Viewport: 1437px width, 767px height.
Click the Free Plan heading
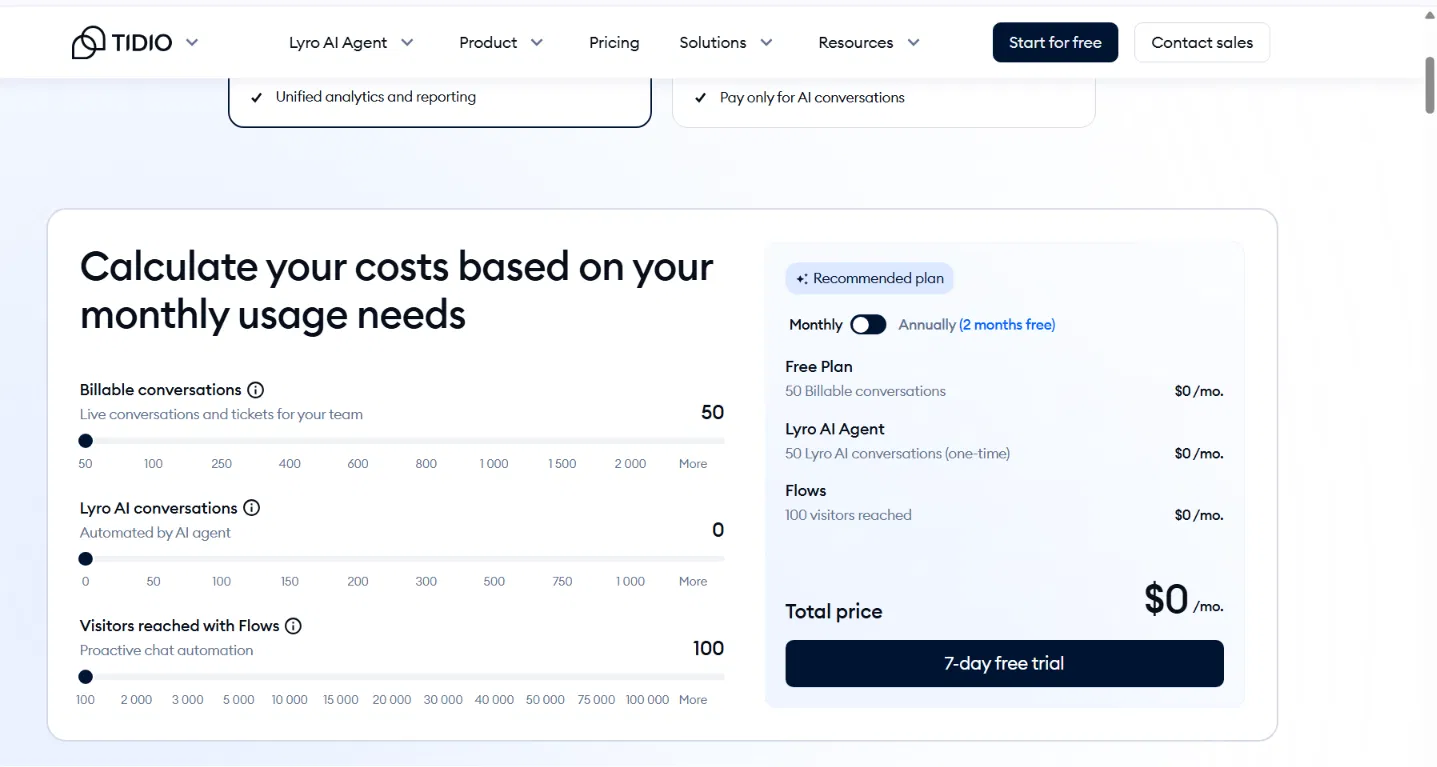click(819, 367)
